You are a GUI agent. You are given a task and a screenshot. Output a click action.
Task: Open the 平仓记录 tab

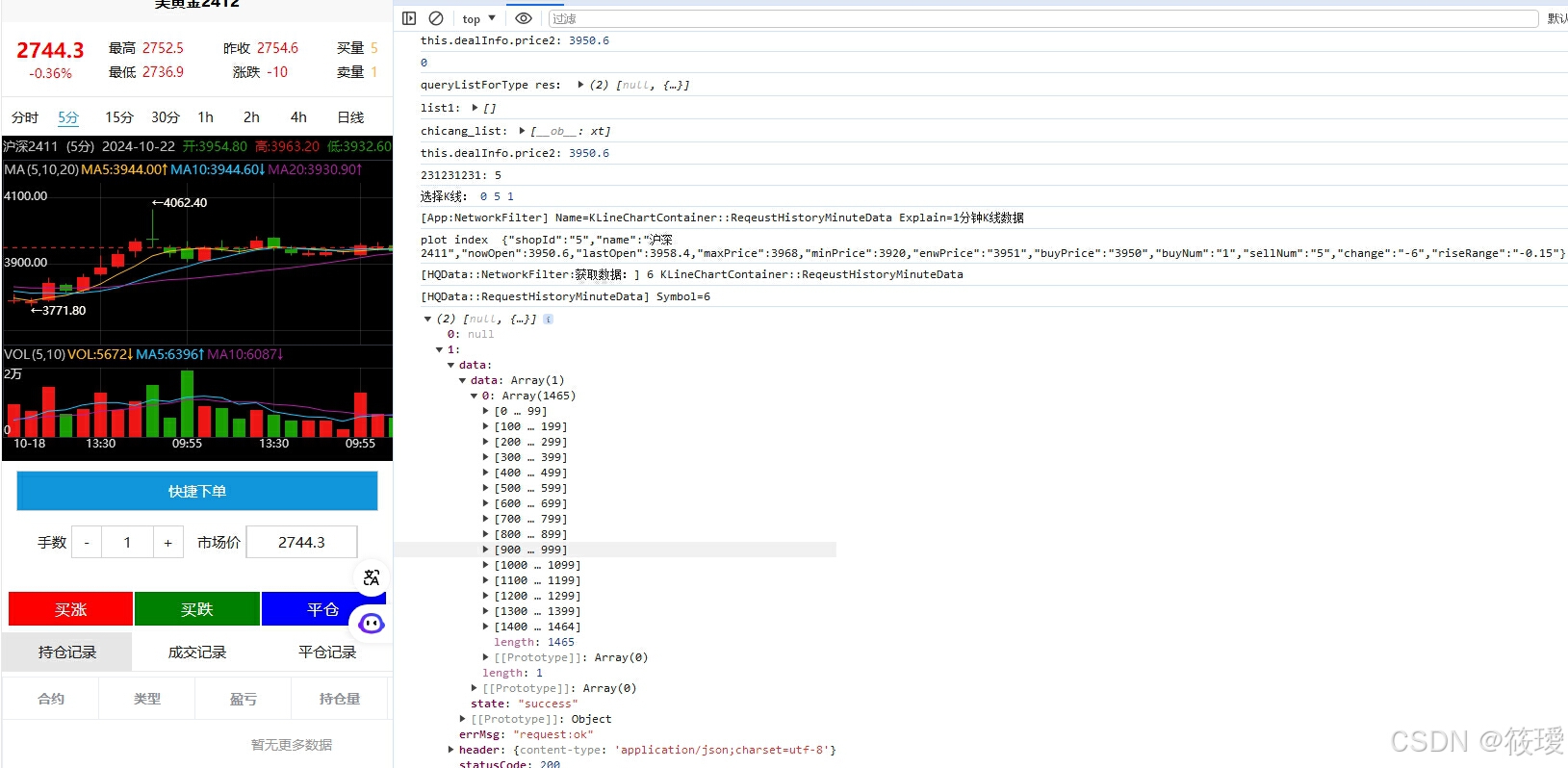pyautogui.click(x=327, y=653)
